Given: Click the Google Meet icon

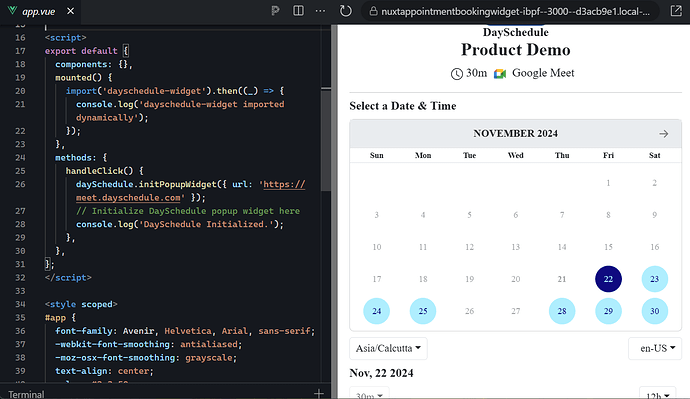Looking at the screenshot, I should [x=500, y=73].
